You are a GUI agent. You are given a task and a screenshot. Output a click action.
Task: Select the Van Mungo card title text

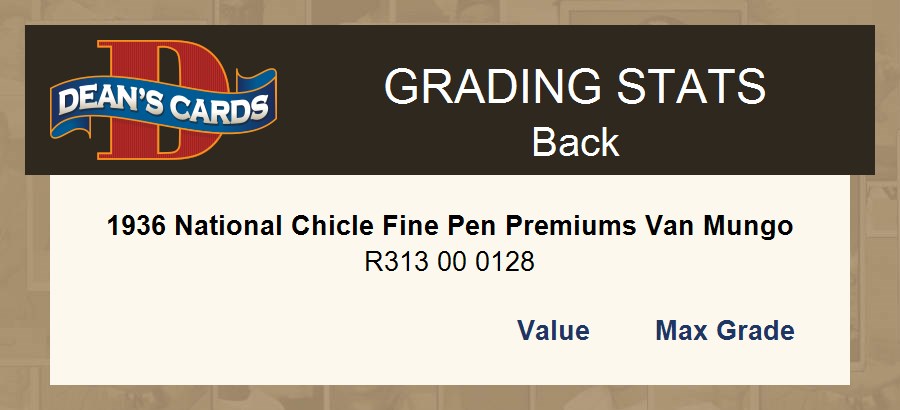click(450, 226)
